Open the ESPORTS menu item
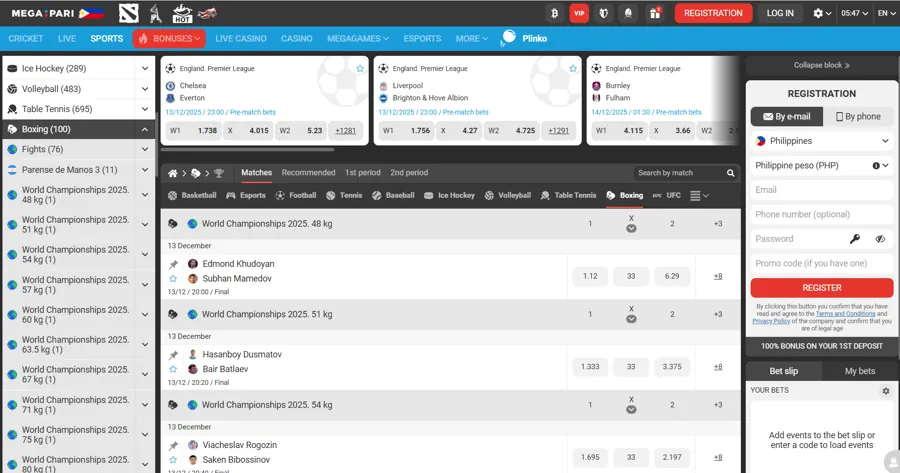Screen dimensions: 900x473 (422, 38)
